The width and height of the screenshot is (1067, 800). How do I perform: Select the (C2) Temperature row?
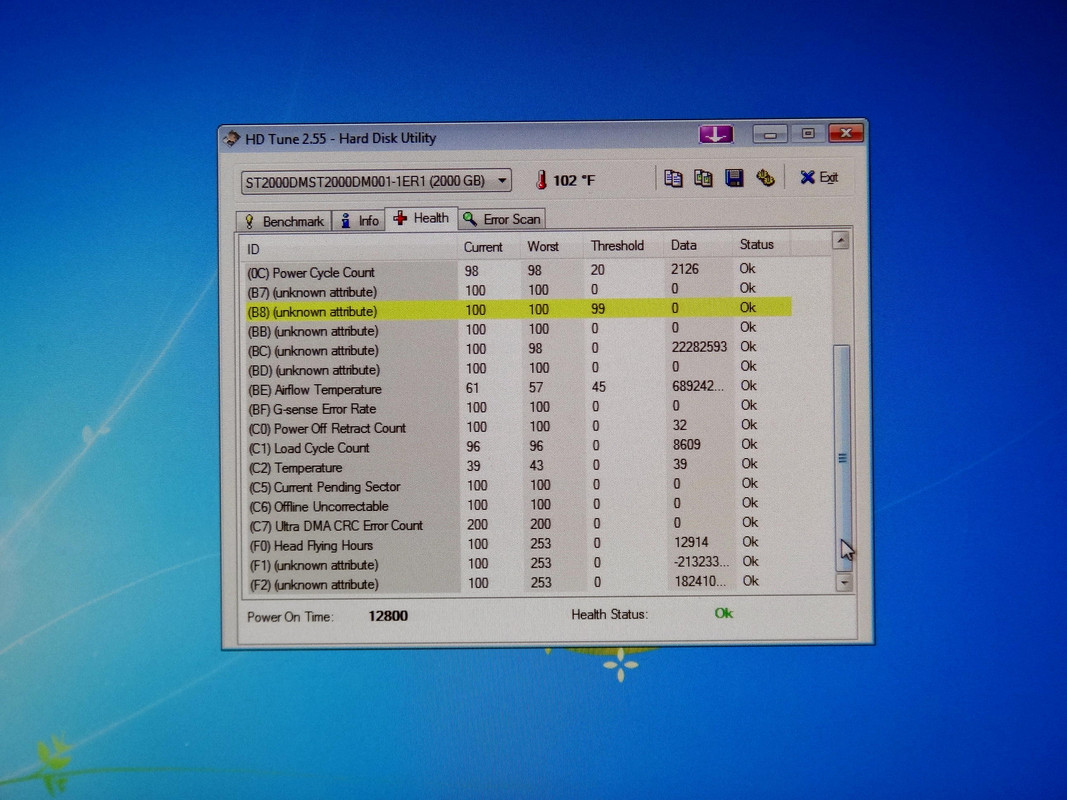pos(519,467)
